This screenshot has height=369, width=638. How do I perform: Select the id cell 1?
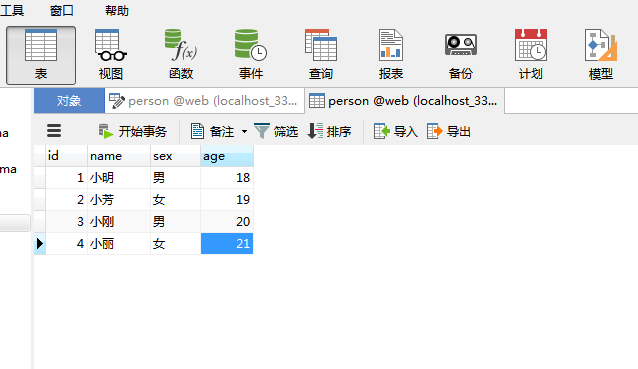point(66,178)
